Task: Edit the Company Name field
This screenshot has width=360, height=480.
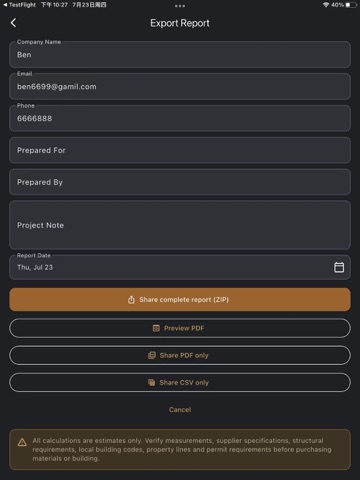Action: tap(180, 54)
